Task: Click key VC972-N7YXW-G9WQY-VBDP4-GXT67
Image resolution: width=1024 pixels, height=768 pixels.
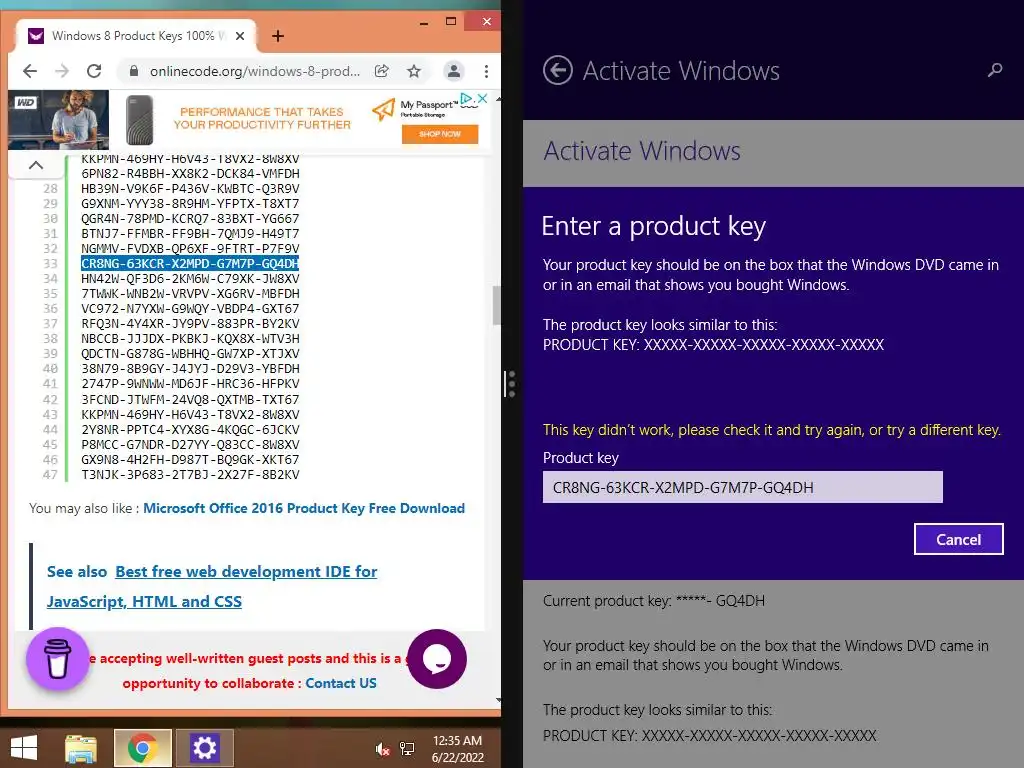Action: pos(190,309)
